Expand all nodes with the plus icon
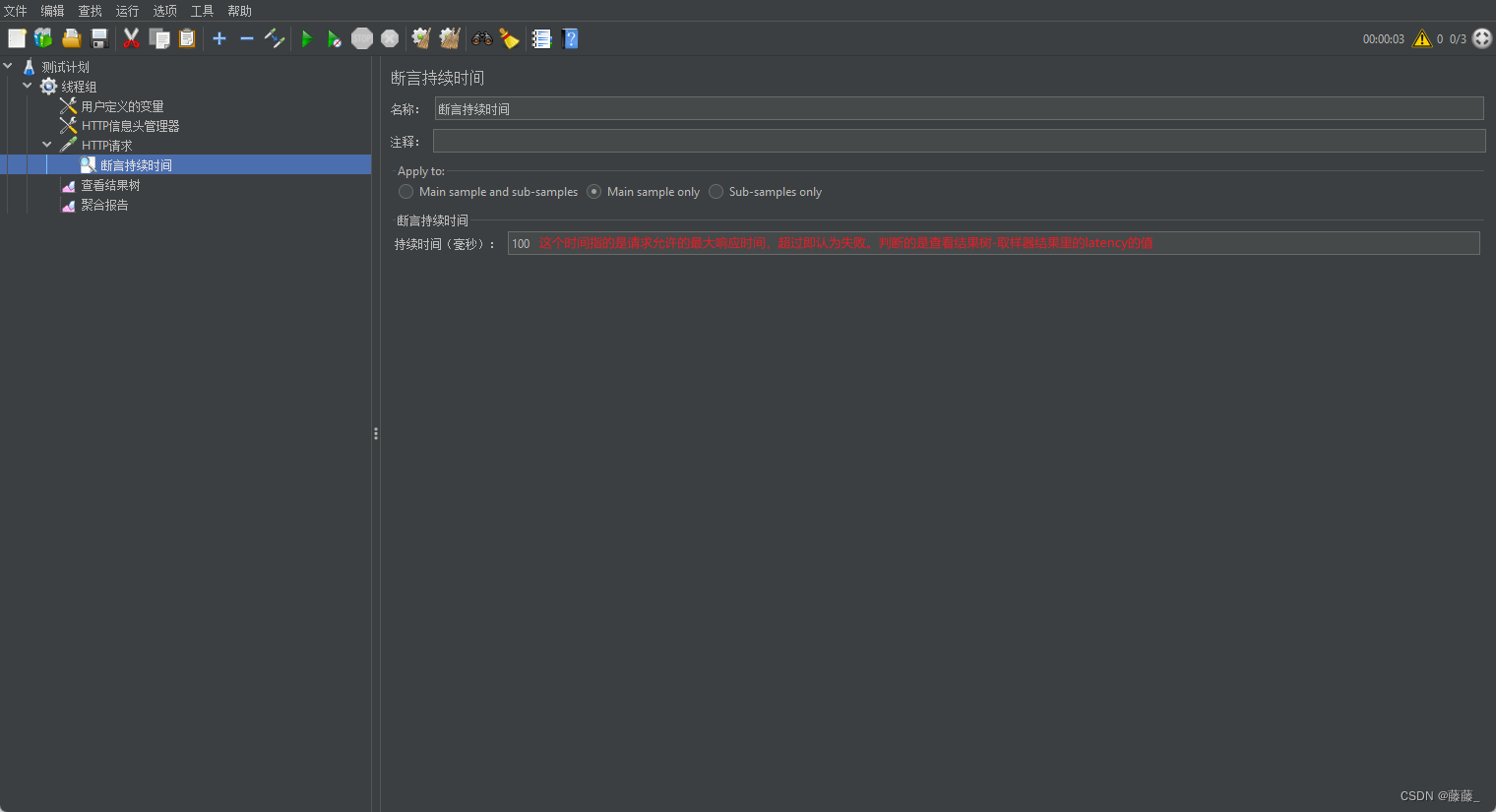The height and width of the screenshot is (812, 1496). coord(219,38)
